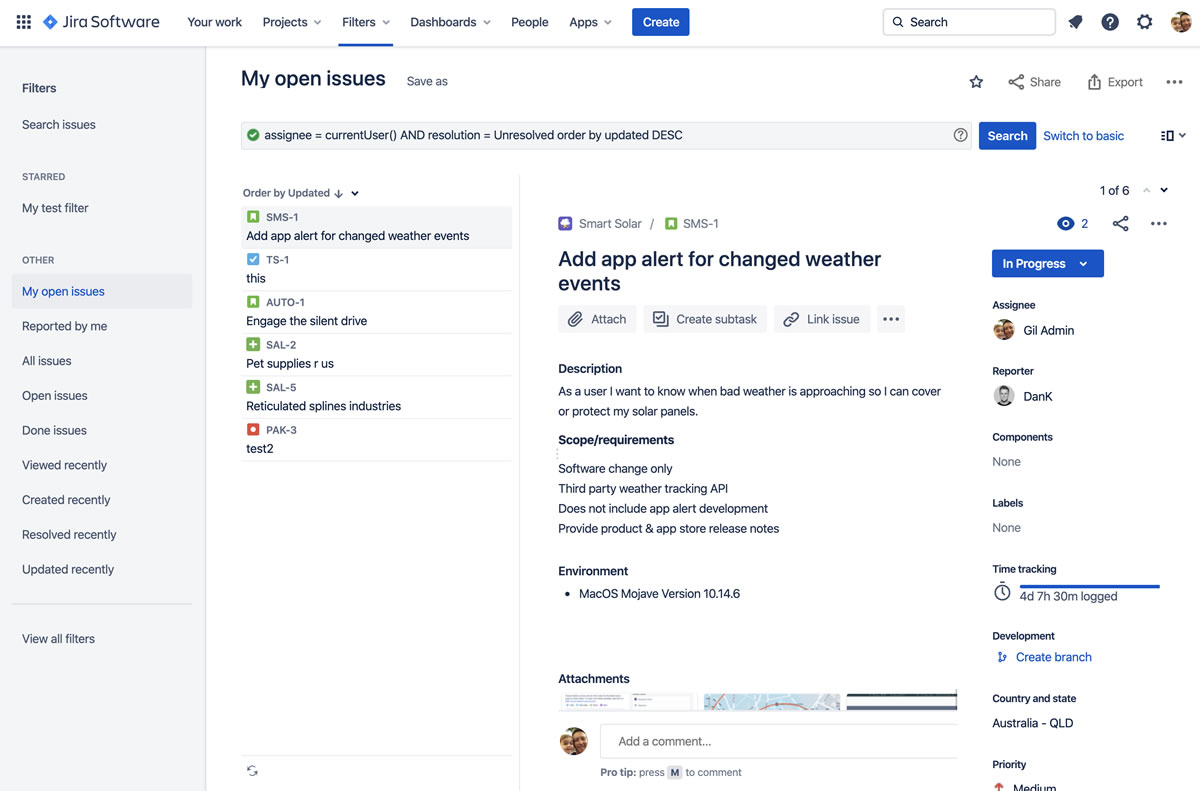Screen dimensions: 1200x791
Task: Click the Attach button
Action: tap(598, 319)
